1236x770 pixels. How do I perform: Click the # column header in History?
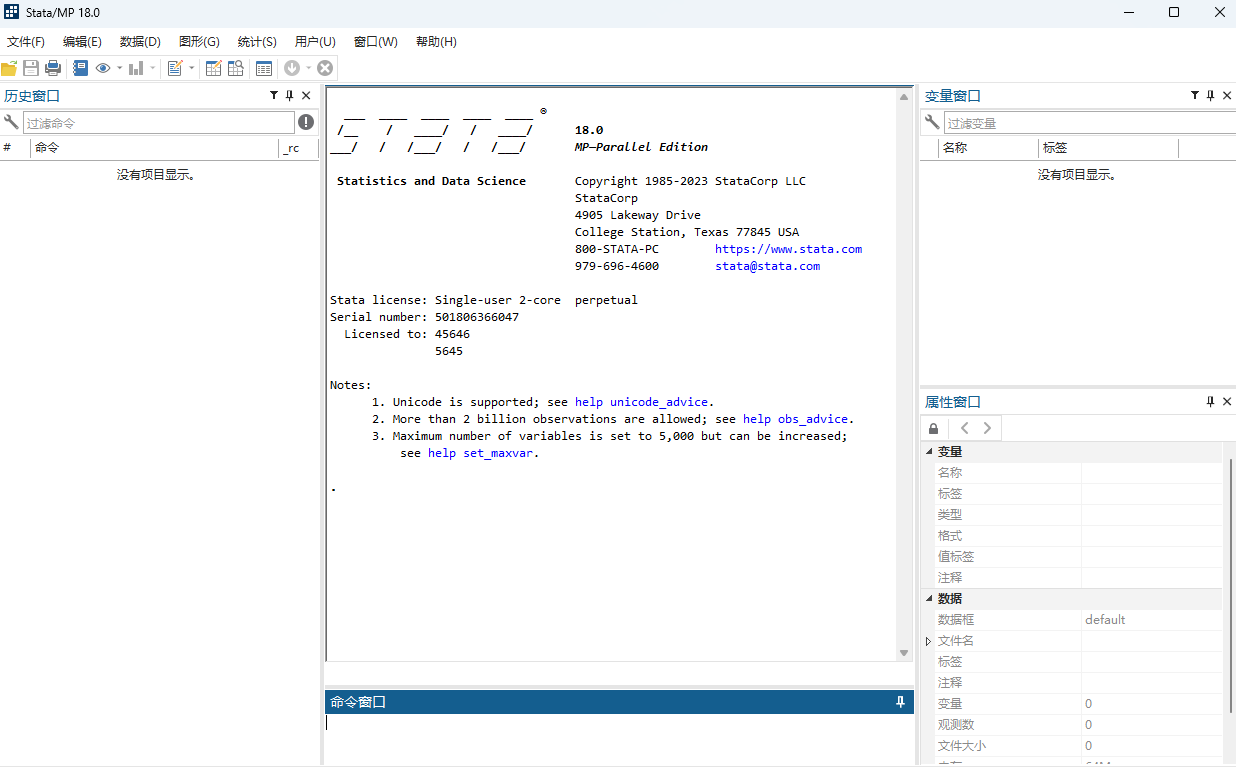(14, 148)
